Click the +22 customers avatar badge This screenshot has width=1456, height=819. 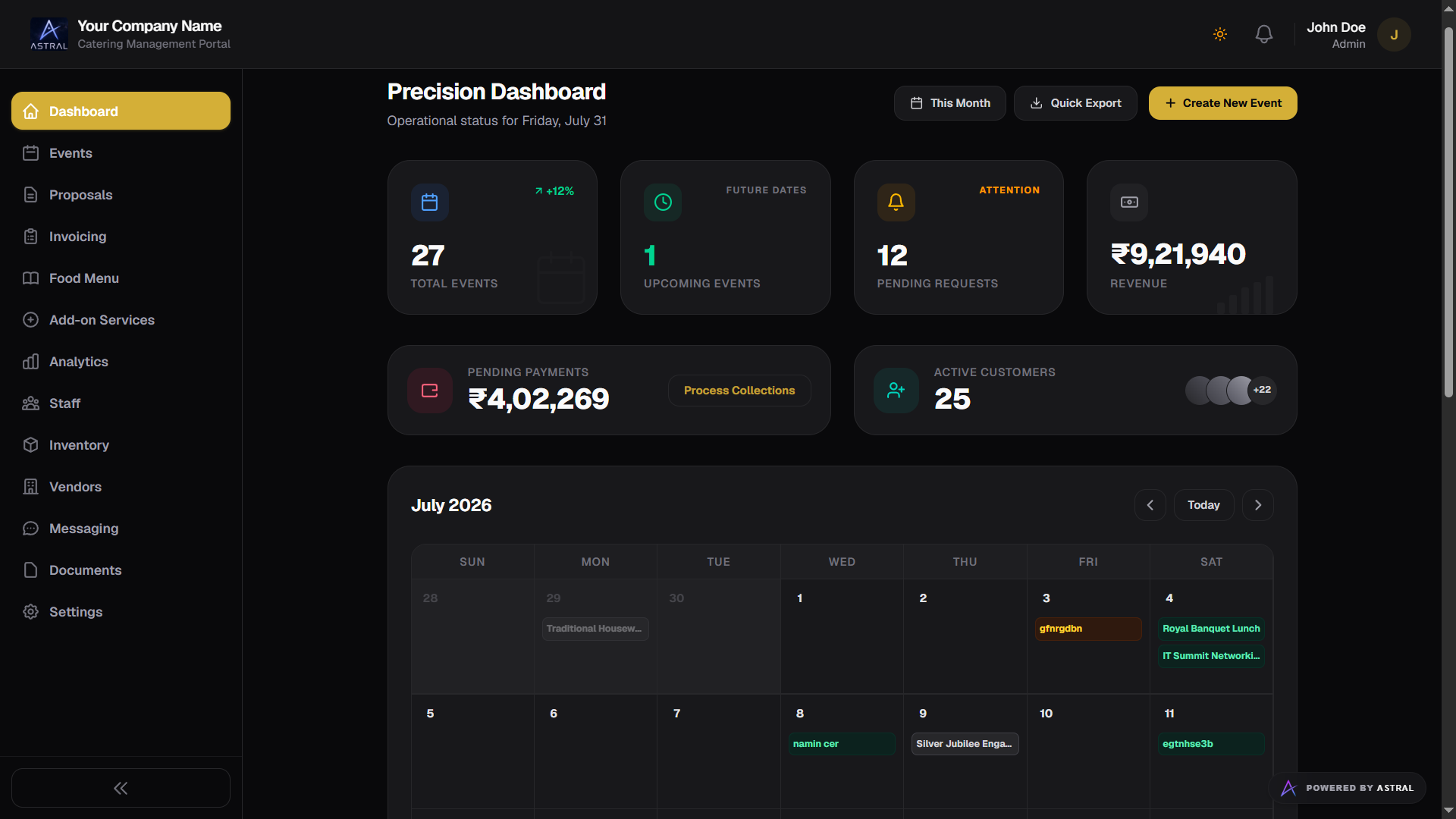coord(1262,390)
